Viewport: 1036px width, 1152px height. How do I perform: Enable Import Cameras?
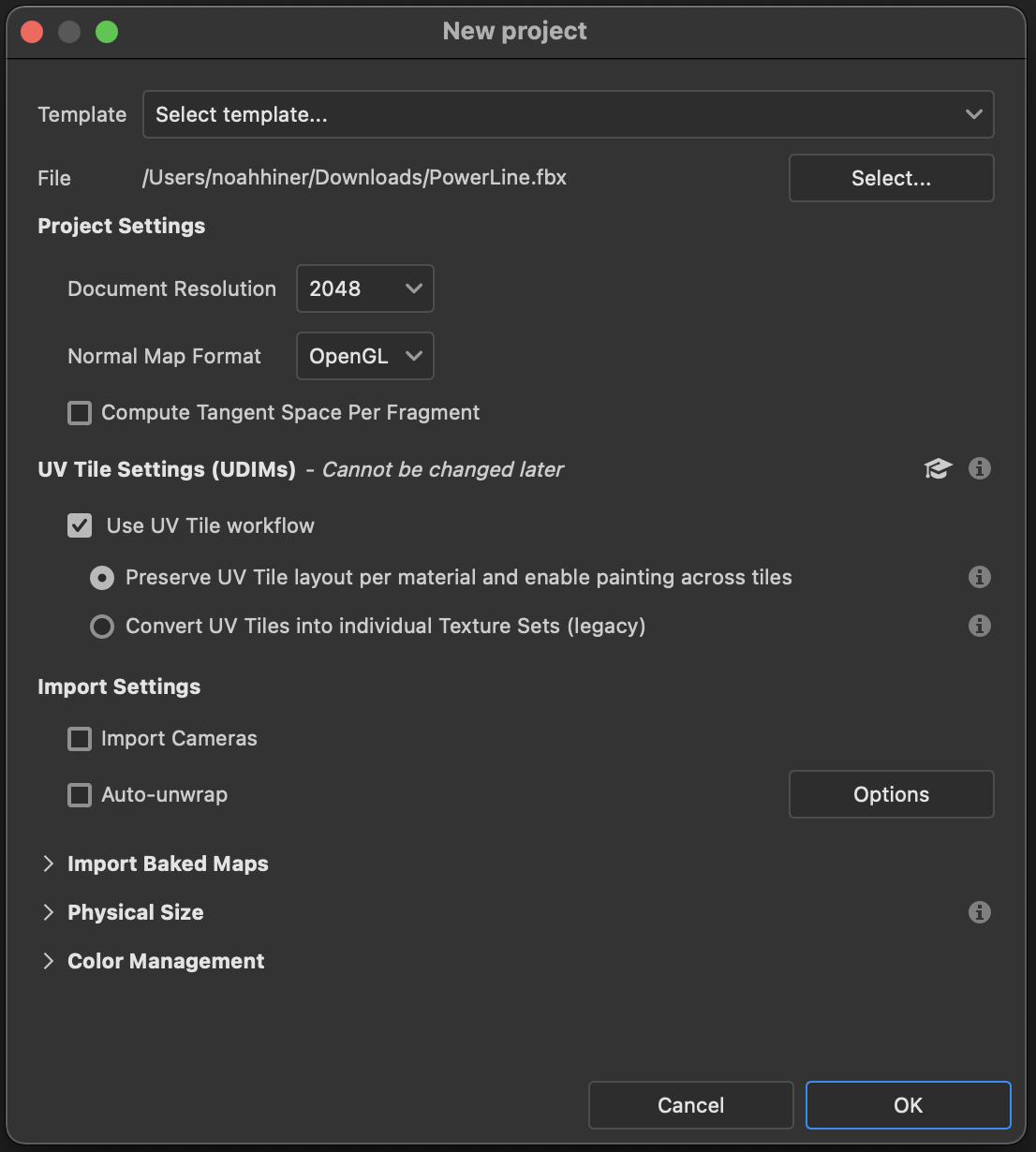(x=79, y=738)
